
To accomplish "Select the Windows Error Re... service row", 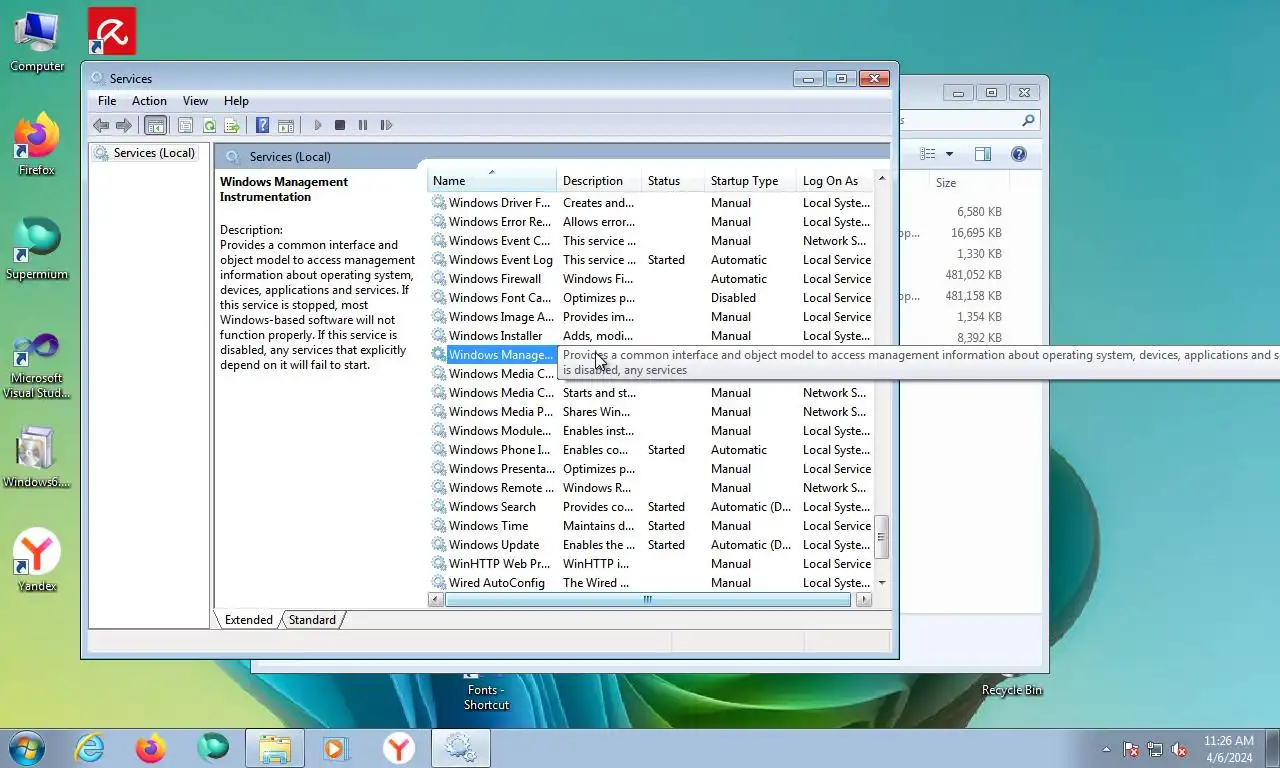I will tap(651, 222).
